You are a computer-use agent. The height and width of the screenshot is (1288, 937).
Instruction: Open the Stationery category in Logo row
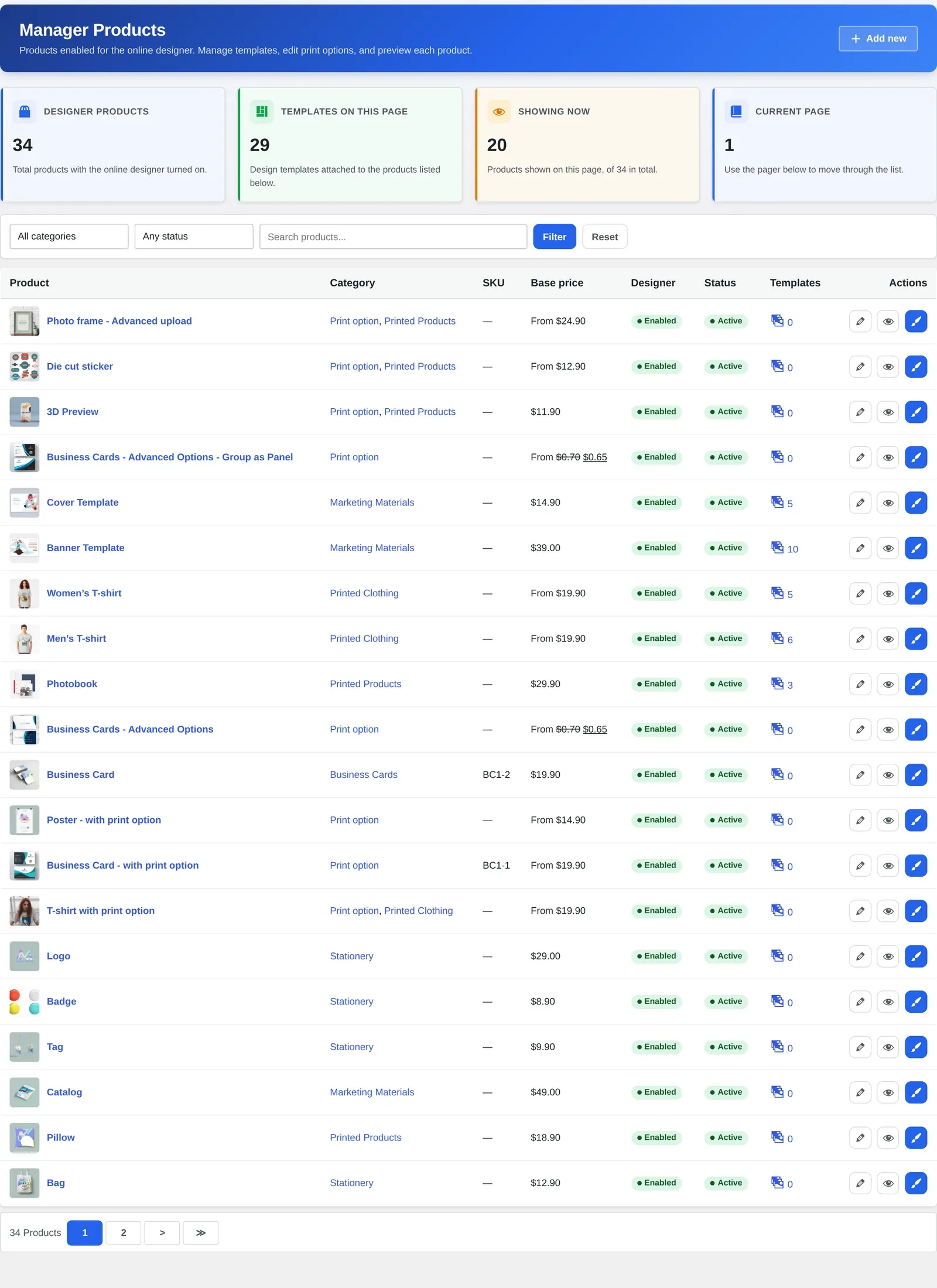click(351, 956)
